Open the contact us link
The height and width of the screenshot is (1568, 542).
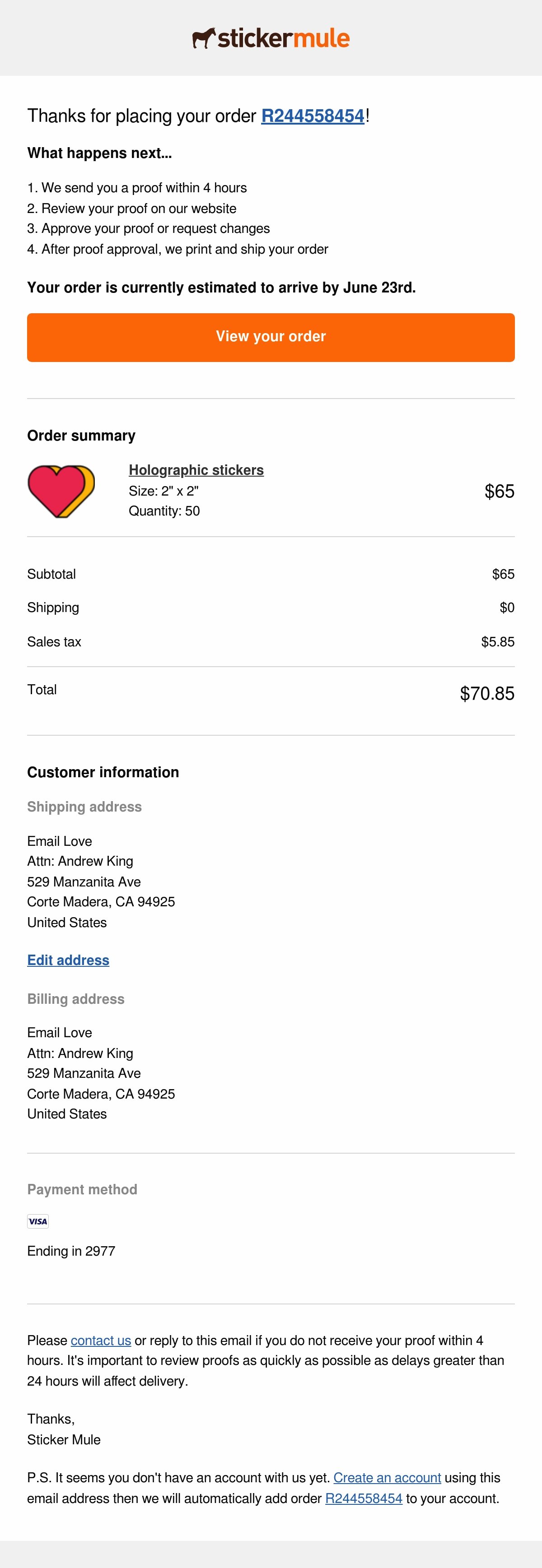101,1340
